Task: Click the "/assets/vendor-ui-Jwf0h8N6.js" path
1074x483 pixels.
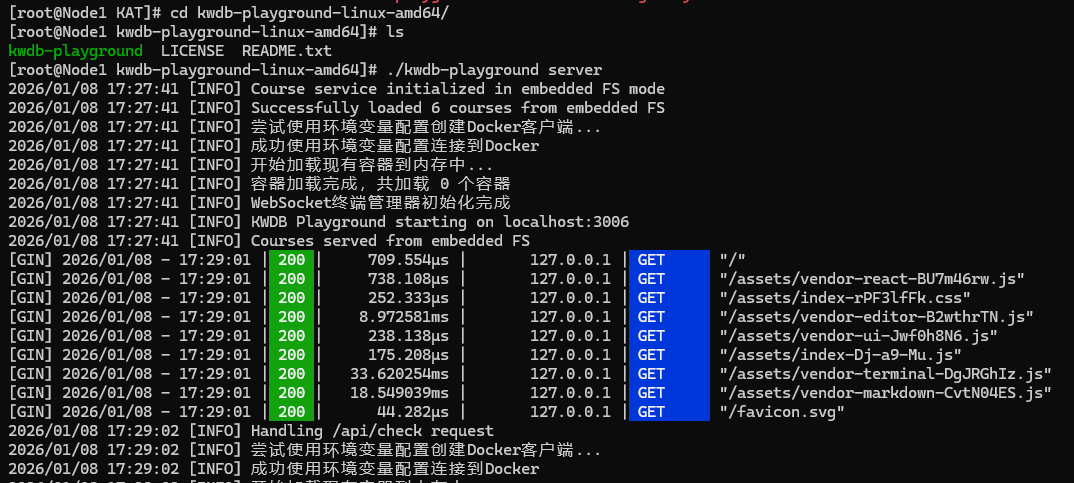Action: pos(859,336)
